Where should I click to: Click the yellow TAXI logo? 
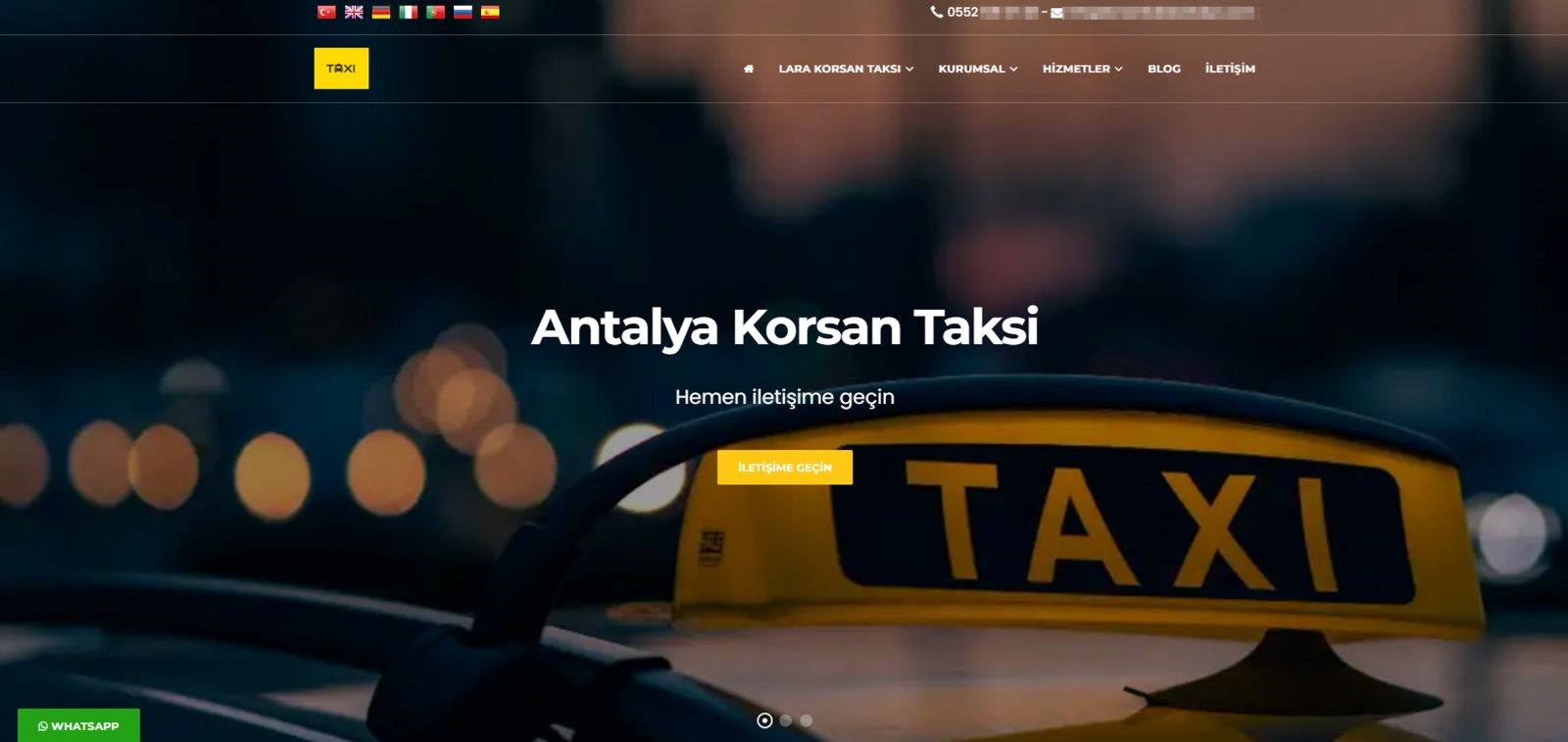click(x=341, y=69)
